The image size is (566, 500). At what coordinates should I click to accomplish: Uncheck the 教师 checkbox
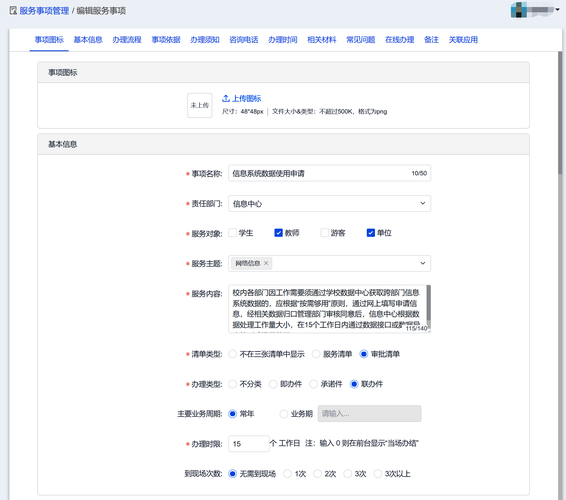[x=278, y=233]
